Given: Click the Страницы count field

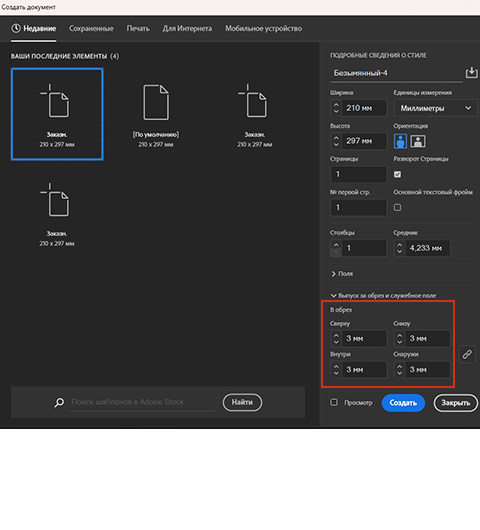Looking at the screenshot, I should tap(358, 174).
